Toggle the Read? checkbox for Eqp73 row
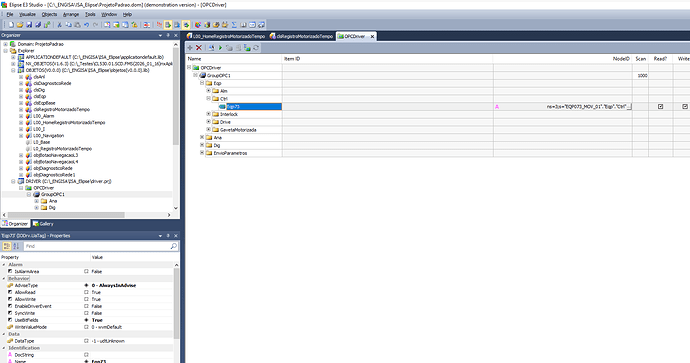 (660, 106)
